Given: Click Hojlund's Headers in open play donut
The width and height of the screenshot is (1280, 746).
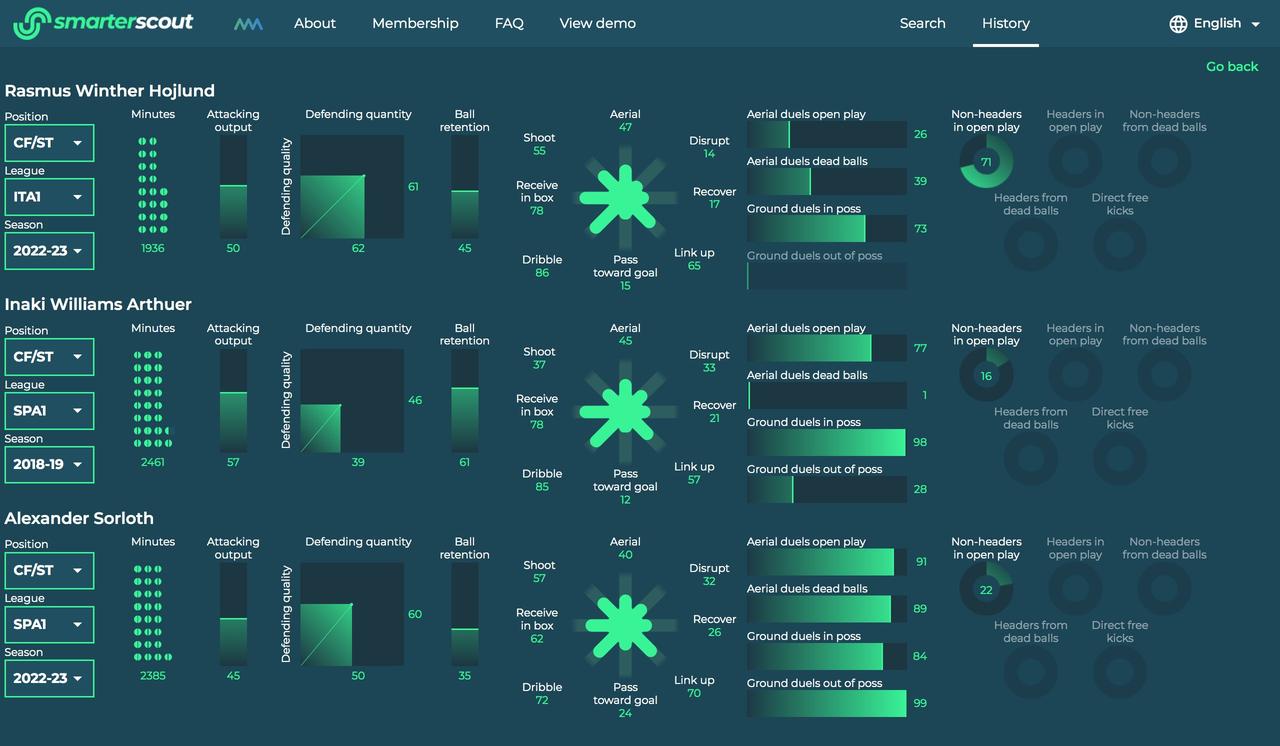Looking at the screenshot, I should 1075,162.
